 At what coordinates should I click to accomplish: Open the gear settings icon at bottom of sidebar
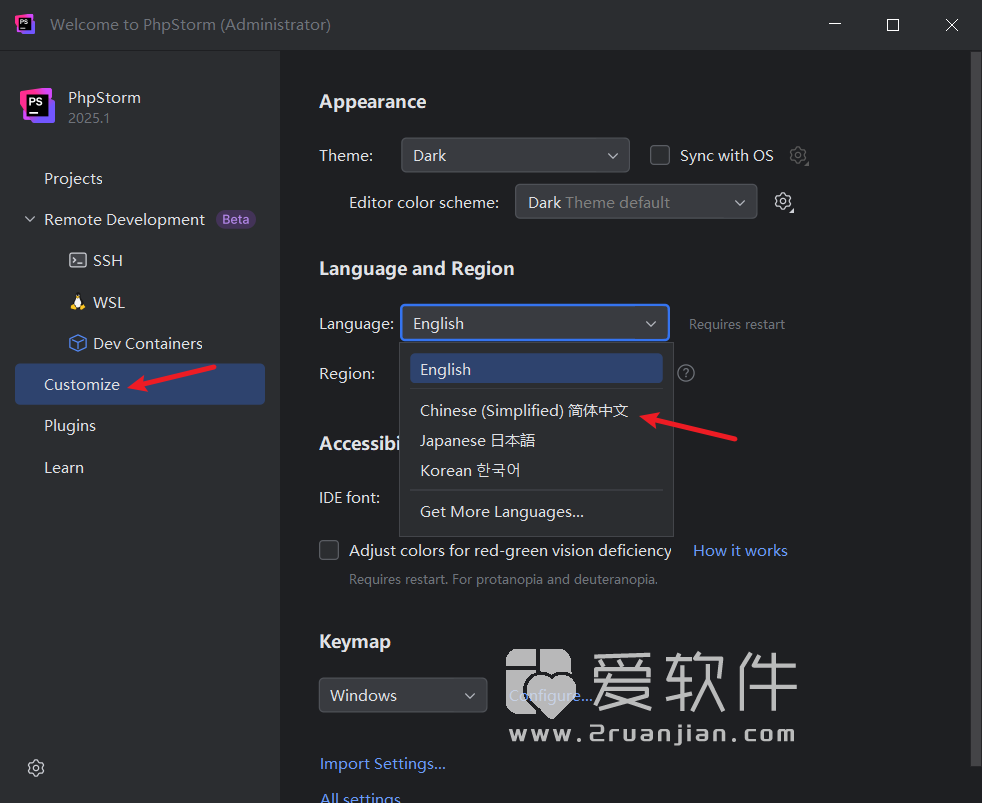(x=36, y=768)
